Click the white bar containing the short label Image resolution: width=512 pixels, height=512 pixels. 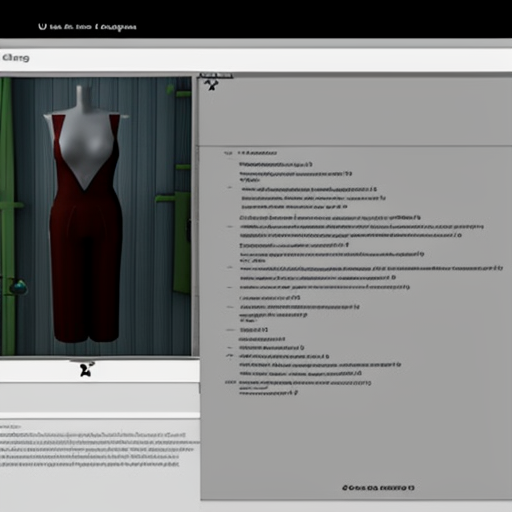click(x=256, y=59)
